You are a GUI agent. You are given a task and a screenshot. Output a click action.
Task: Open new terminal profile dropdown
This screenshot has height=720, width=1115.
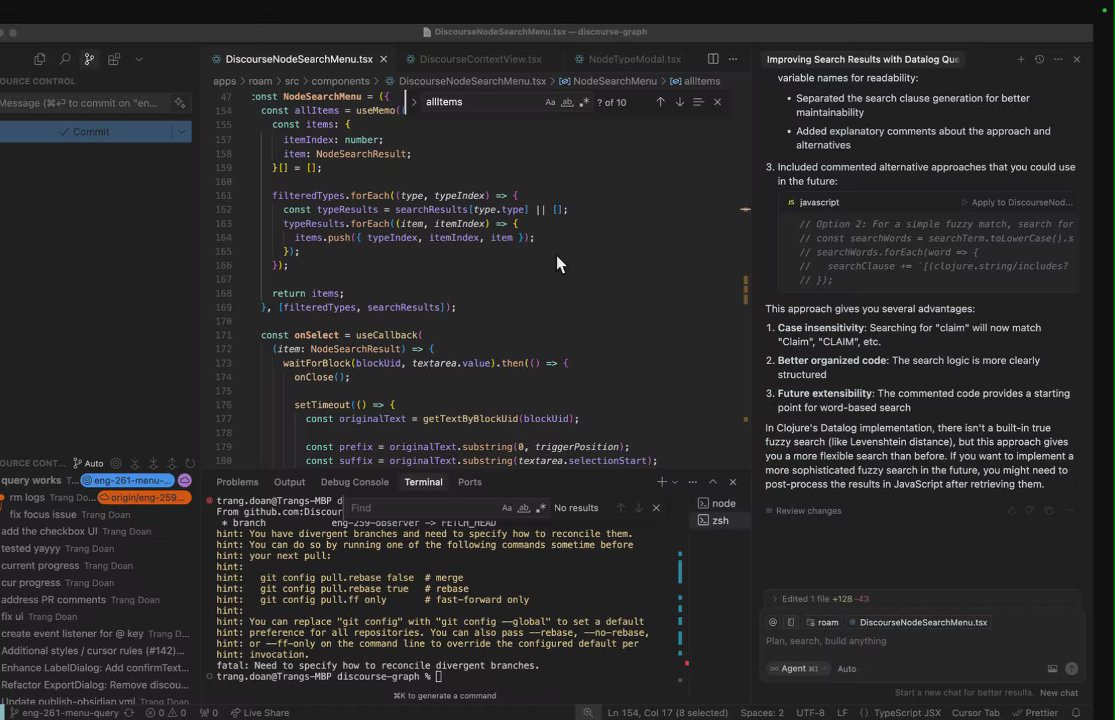coord(675,482)
